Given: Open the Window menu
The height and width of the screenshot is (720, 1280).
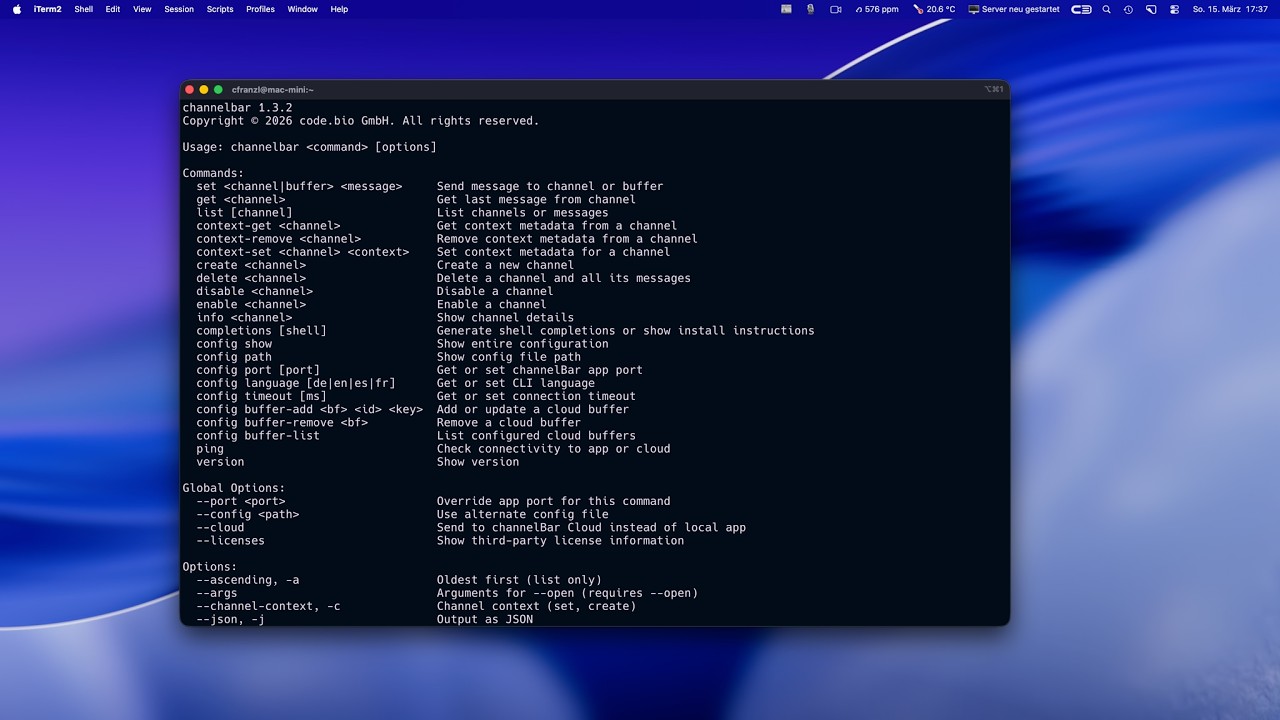Looking at the screenshot, I should pyautogui.click(x=302, y=9).
